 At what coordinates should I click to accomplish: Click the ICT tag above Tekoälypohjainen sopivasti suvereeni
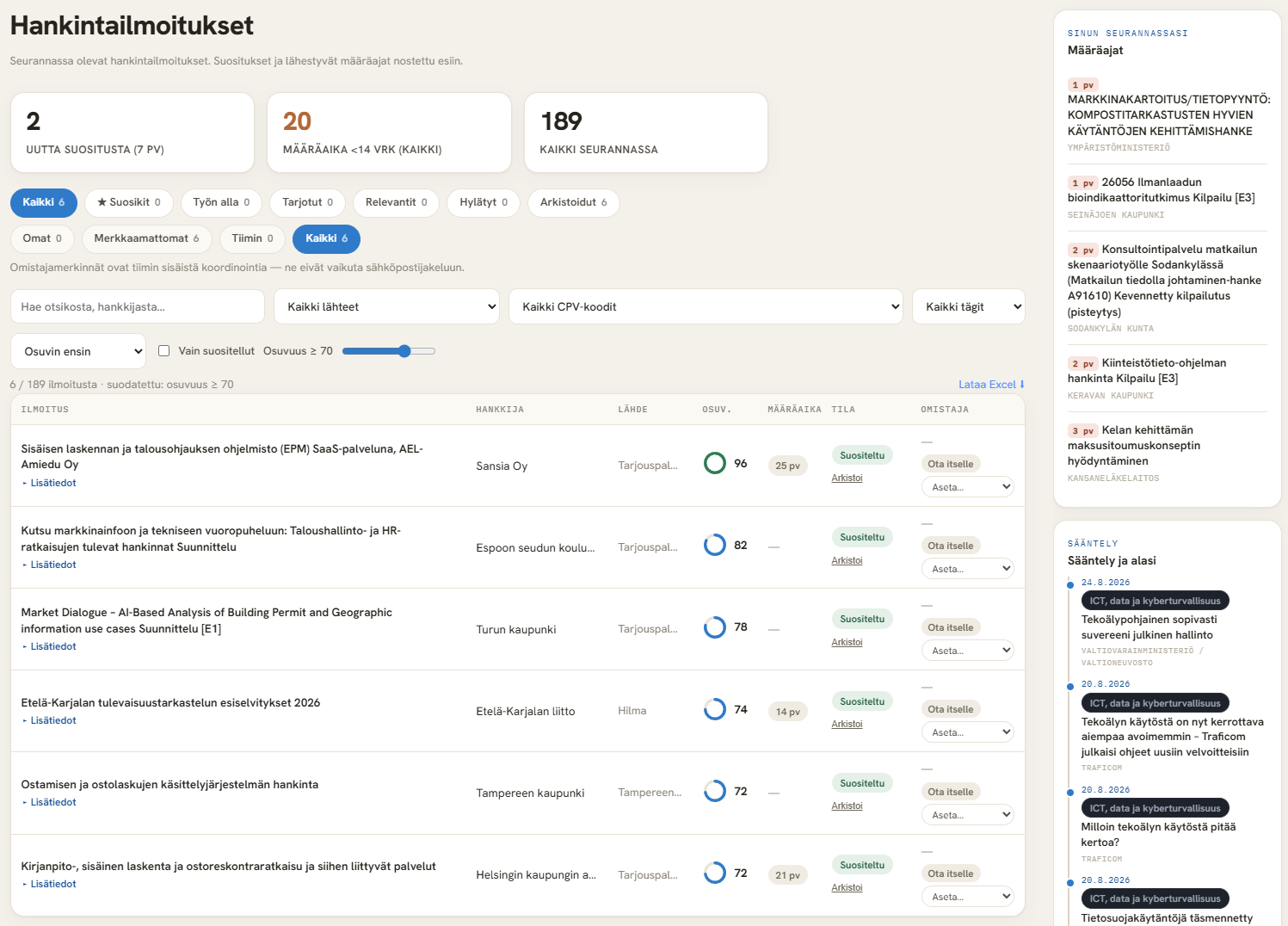click(1155, 601)
